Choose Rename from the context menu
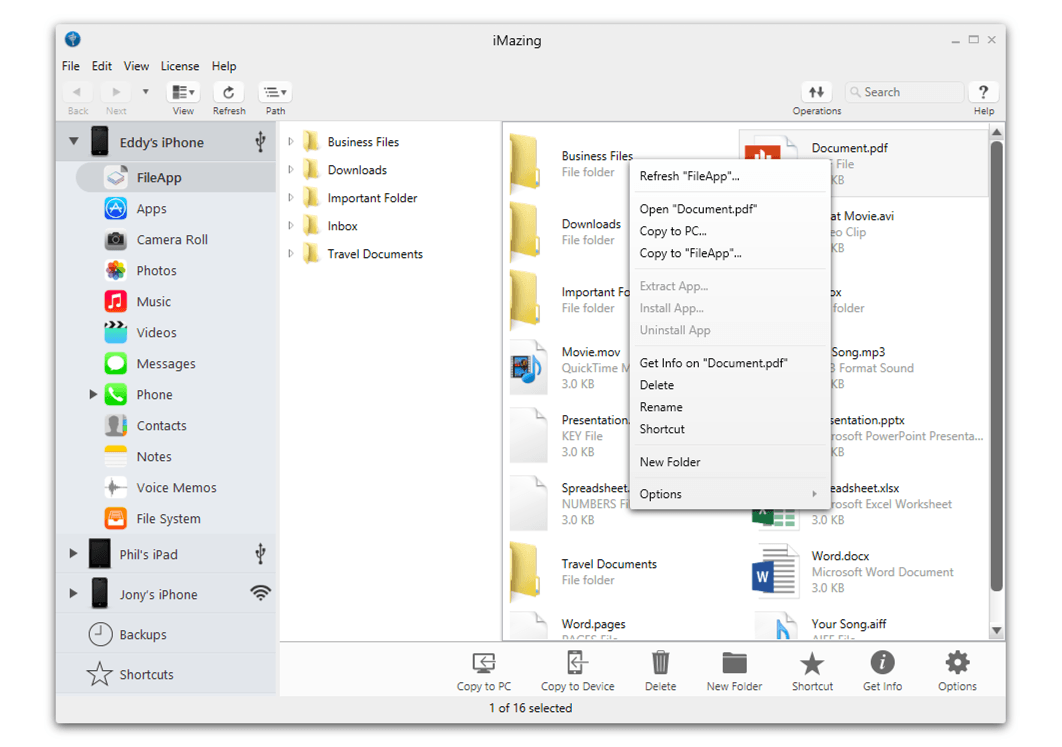The width and height of the screenshot is (1062, 747). 661,407
